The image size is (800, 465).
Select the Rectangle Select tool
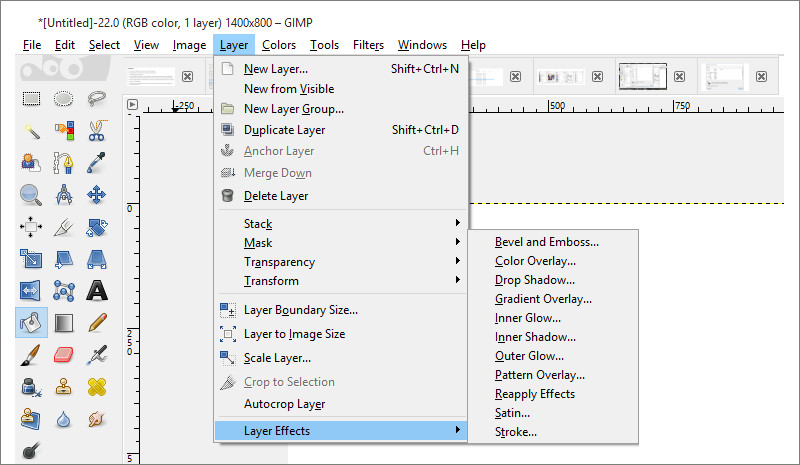tap(31, 98)
